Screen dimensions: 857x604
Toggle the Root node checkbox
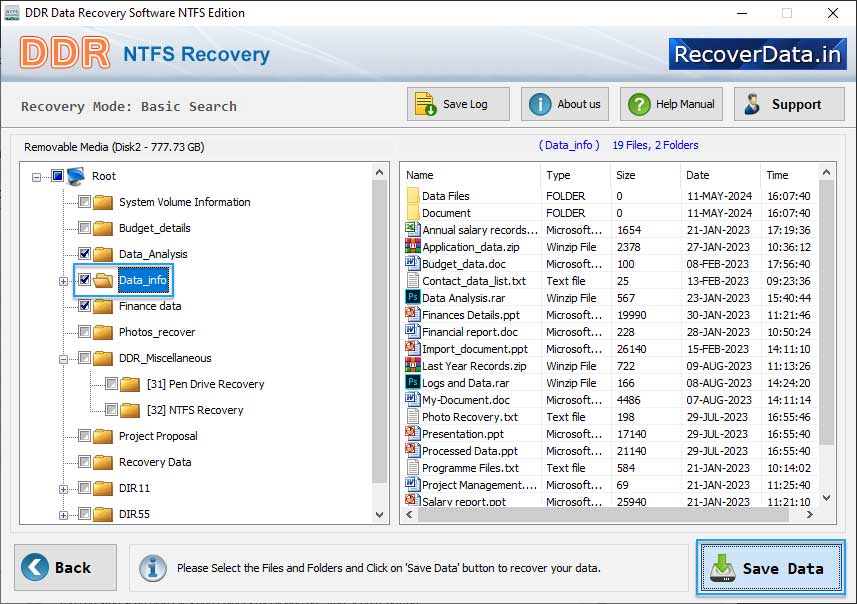[x=57, y=176]
